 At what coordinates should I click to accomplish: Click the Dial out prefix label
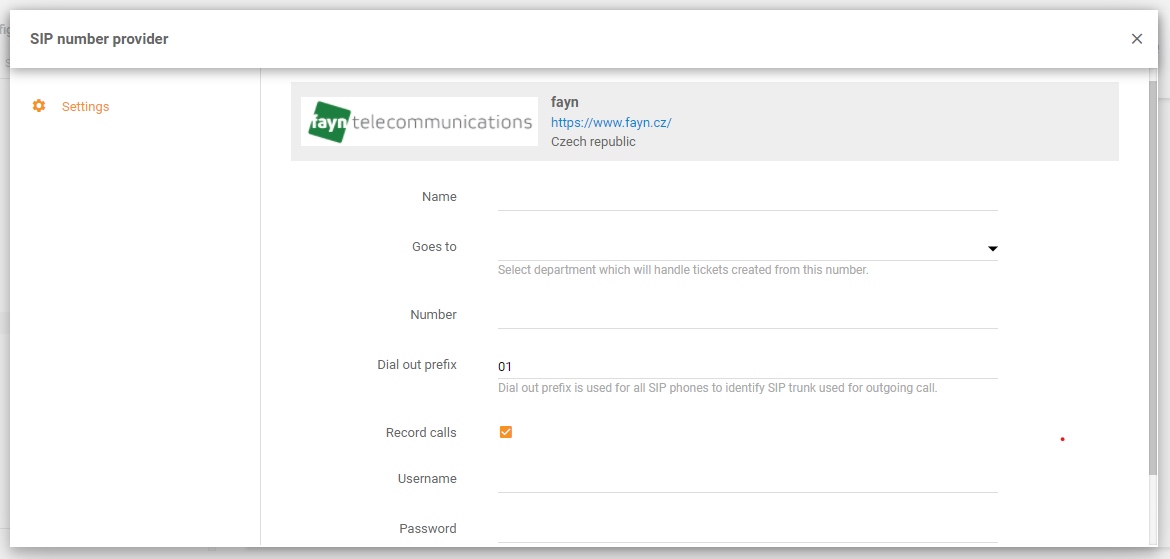coord(417,365)
